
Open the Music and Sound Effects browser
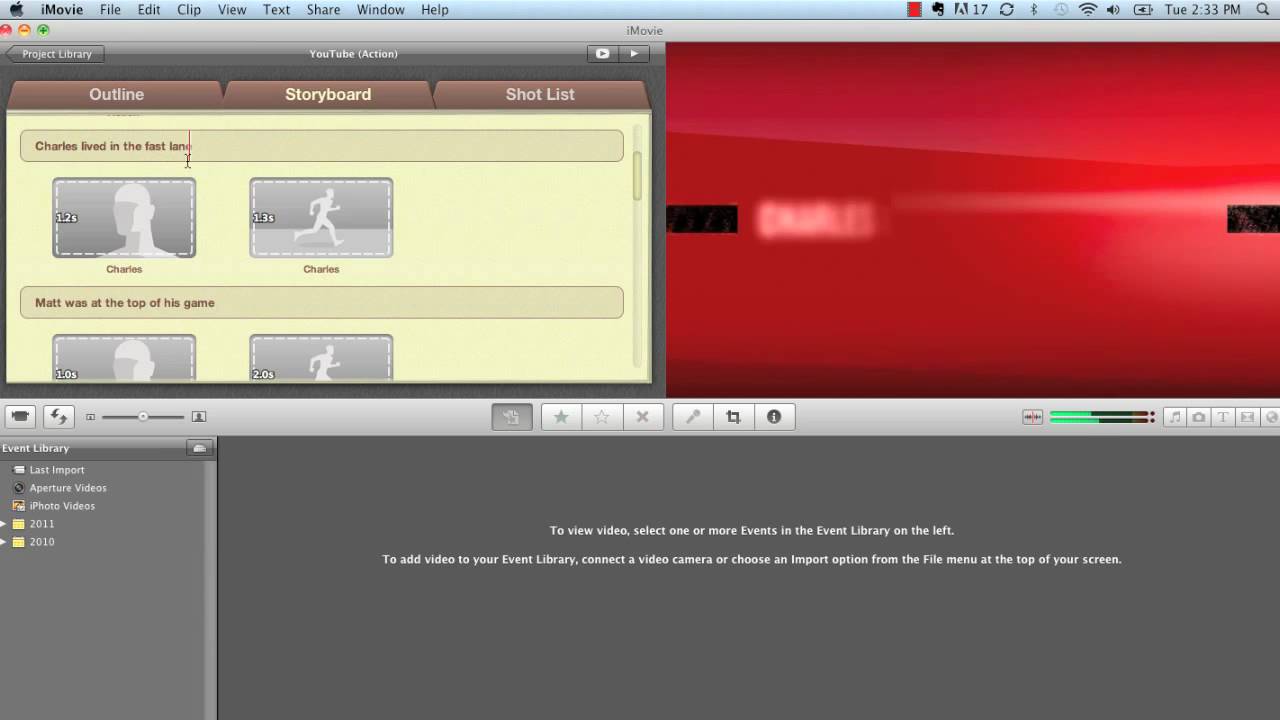(x=1176, y=417)
